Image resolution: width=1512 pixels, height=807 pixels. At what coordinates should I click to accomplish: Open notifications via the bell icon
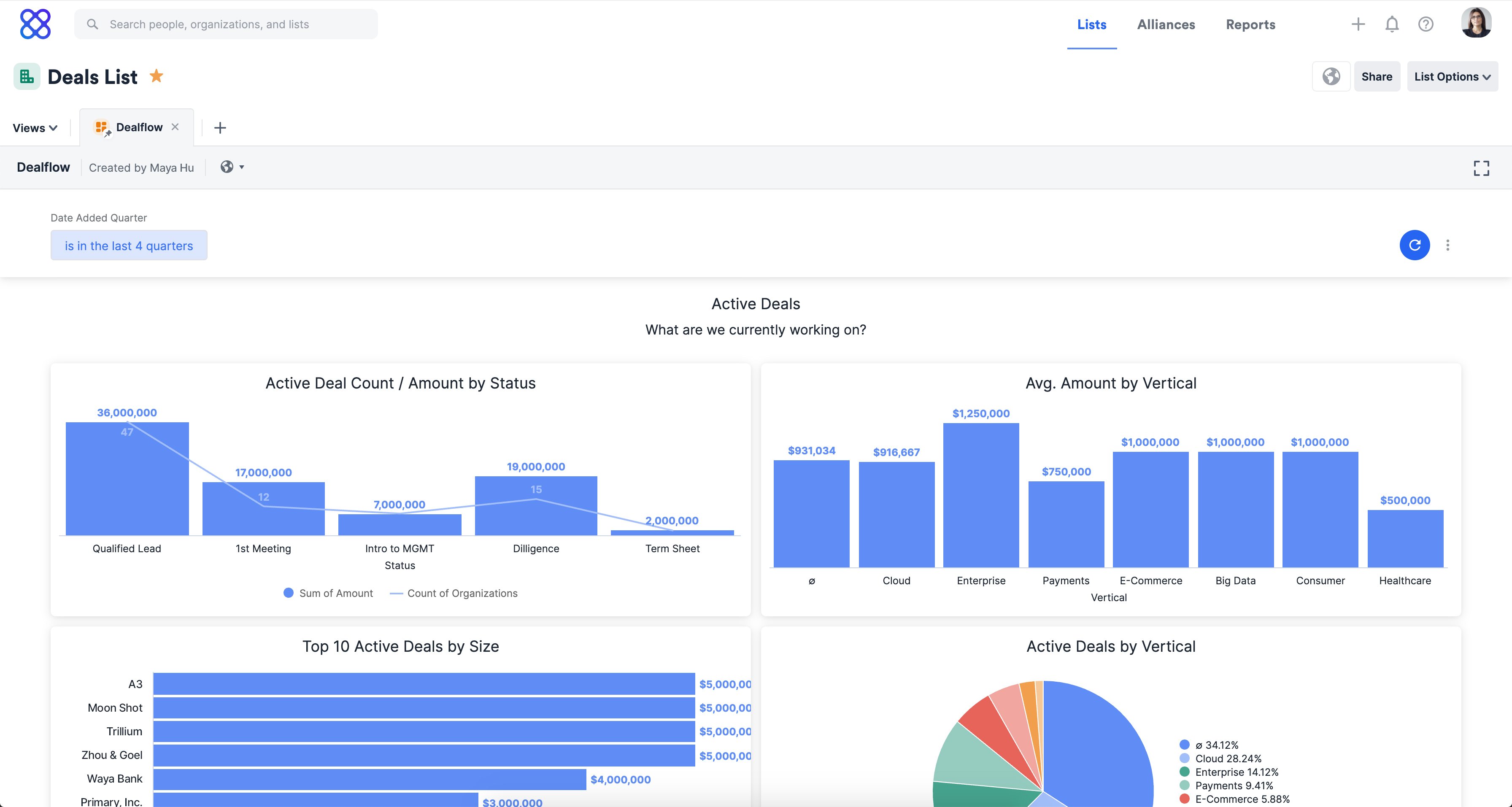click(1392, 24)
